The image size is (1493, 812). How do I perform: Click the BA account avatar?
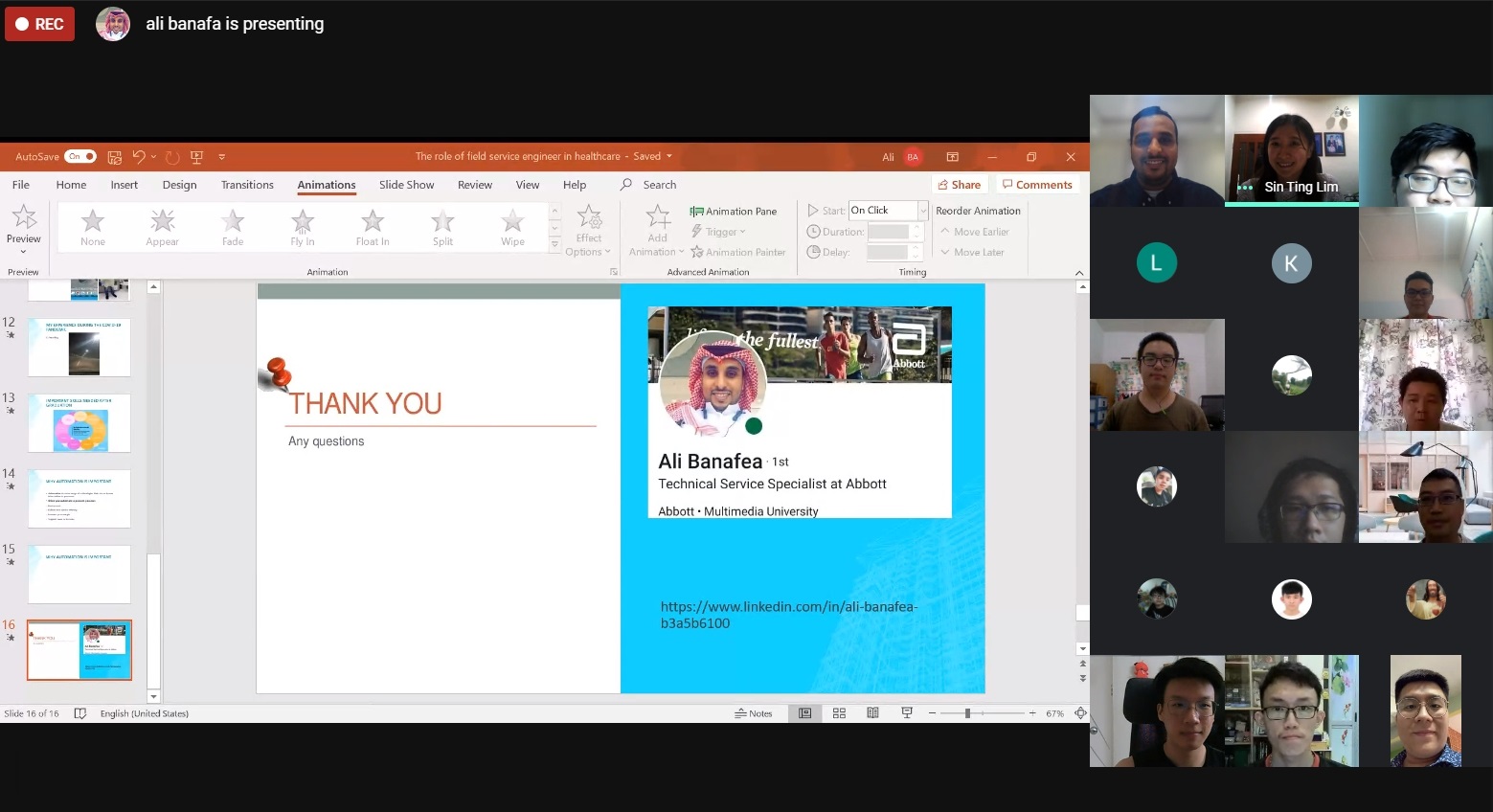[913, 157]
